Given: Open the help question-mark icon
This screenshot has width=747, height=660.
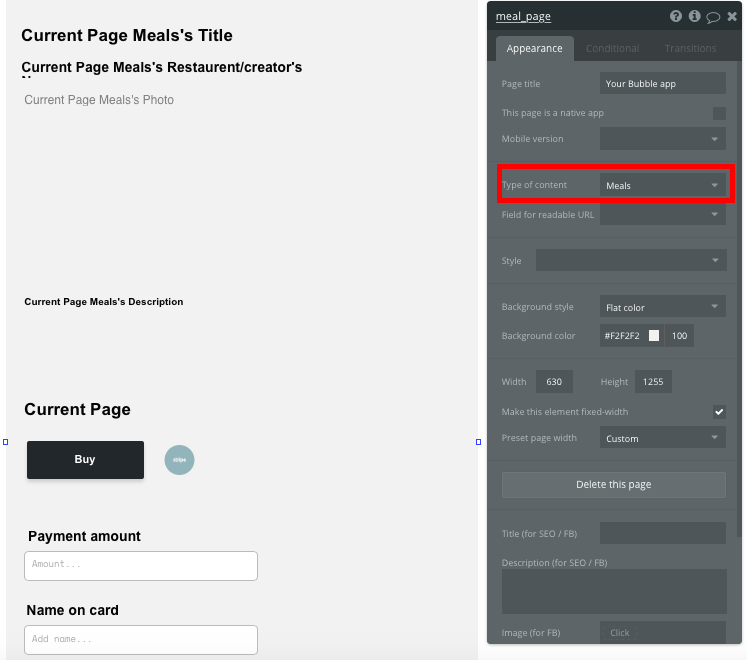Looking at the screenshot, I should click(x=676, y=17).
